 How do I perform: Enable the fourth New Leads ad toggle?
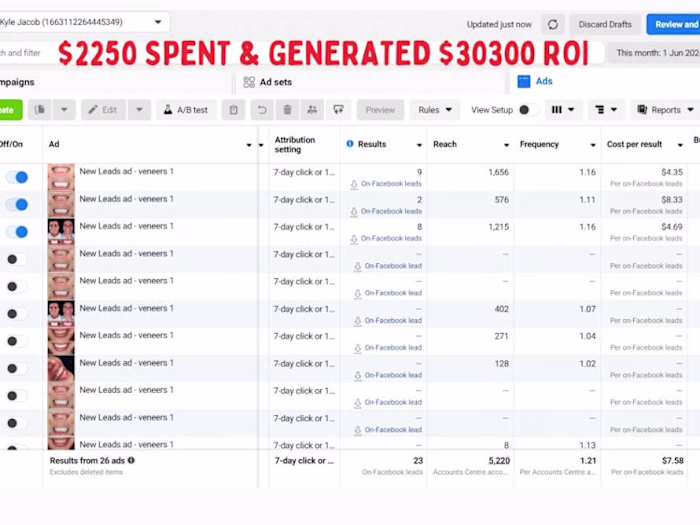pos(17,259)
